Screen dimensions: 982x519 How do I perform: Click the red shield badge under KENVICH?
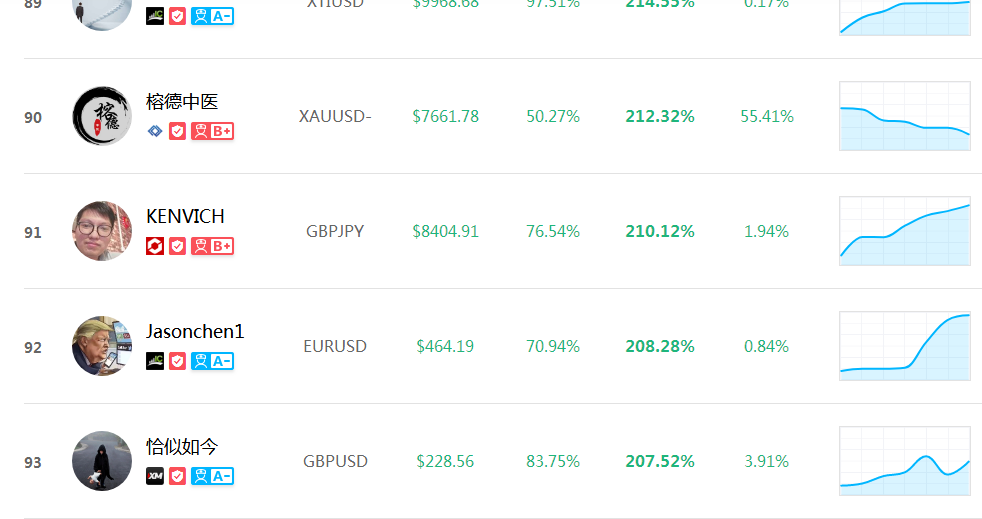click(177, 246)
